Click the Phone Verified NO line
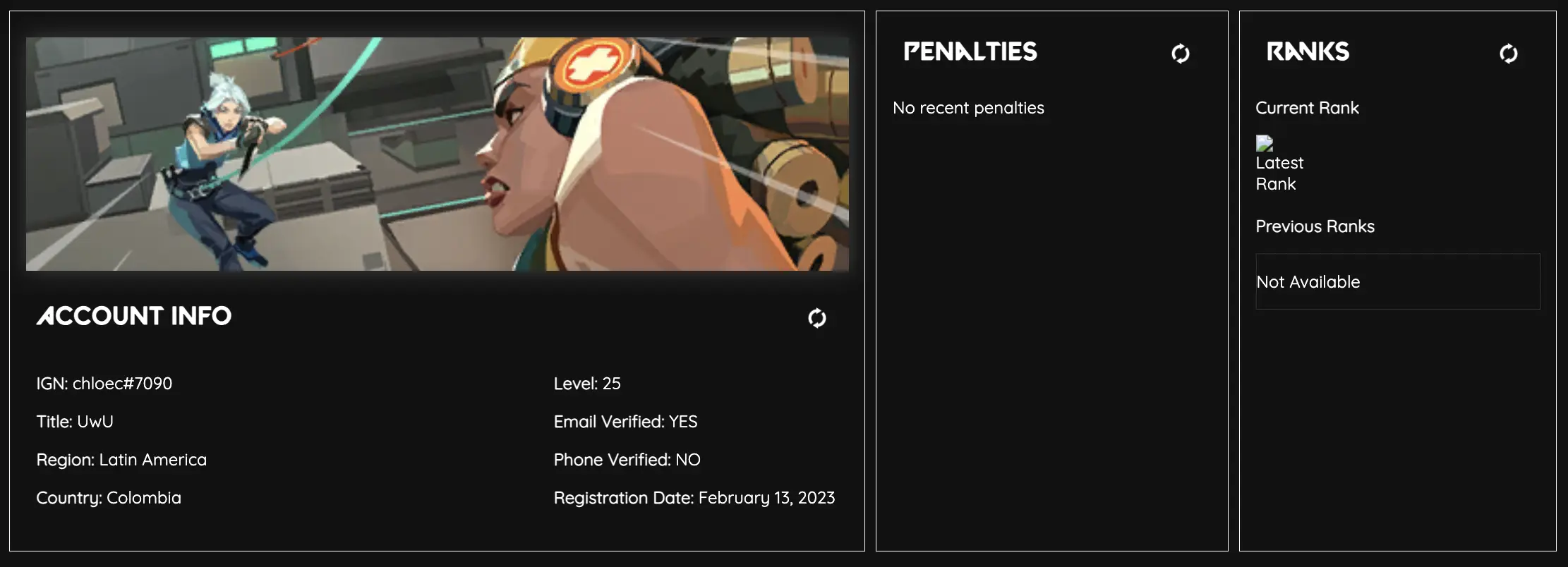The width and height of the screenshot is (1568, 567). [x=627, y=460]
